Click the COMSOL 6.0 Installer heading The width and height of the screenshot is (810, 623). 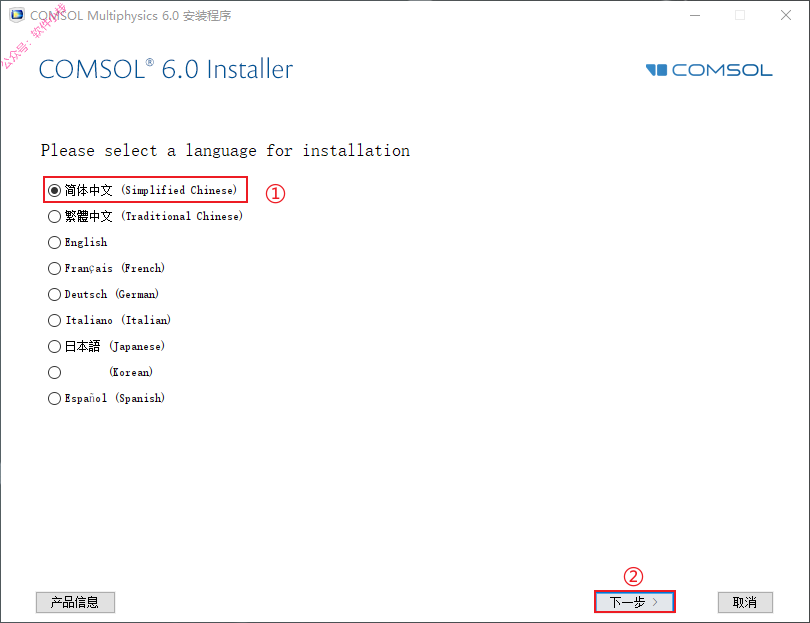click(x=166, y=69)
